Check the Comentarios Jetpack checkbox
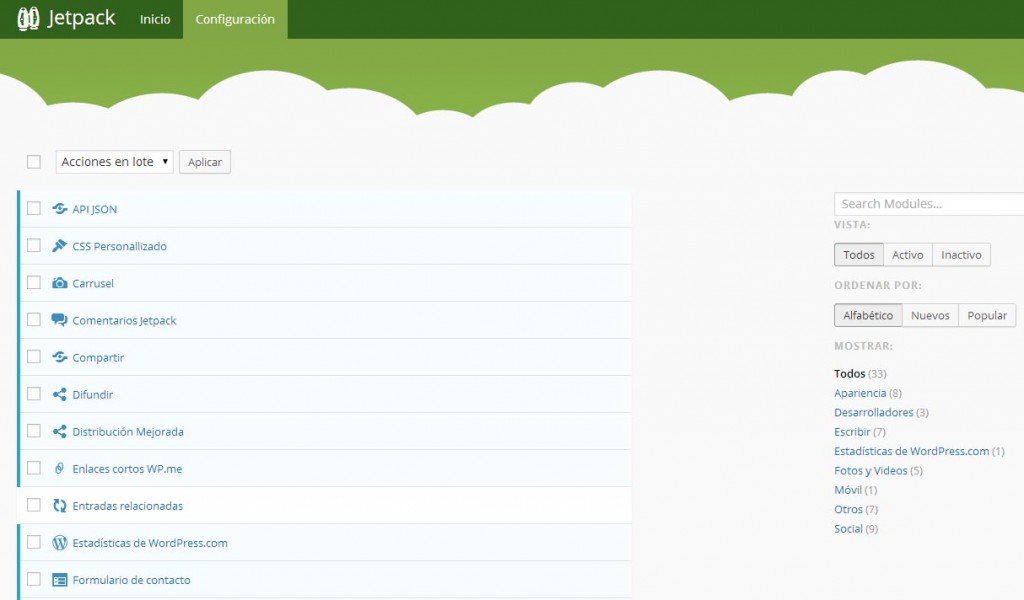The image size is (1024, 600). (x=34, y=319)
